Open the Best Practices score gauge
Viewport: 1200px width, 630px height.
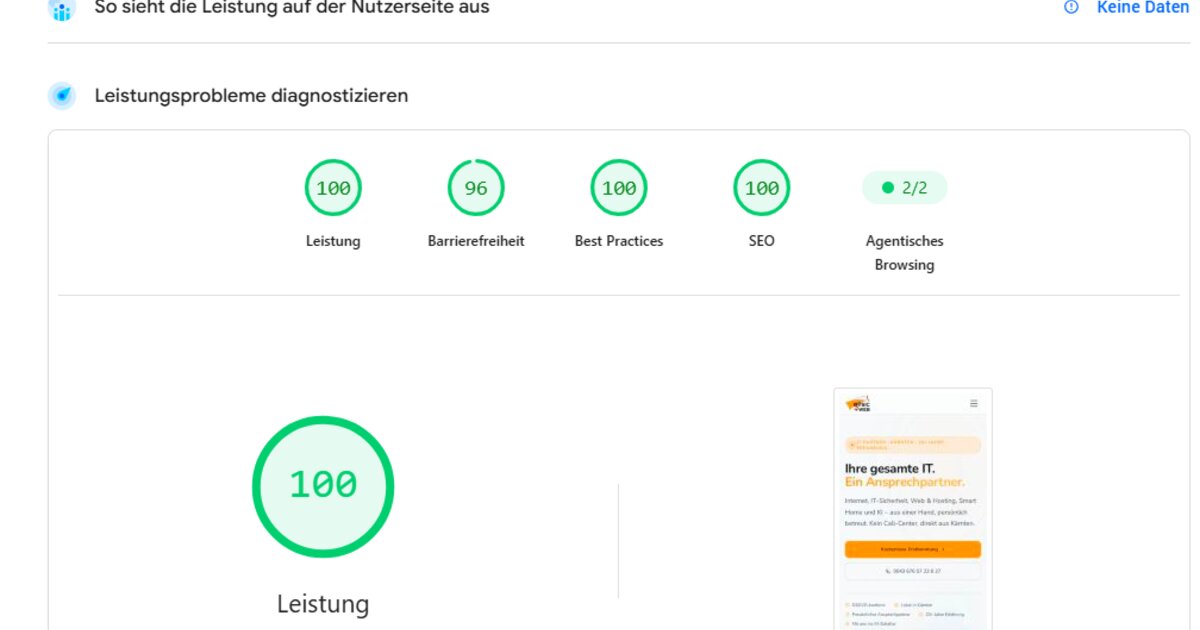click(x=619, y=188)
